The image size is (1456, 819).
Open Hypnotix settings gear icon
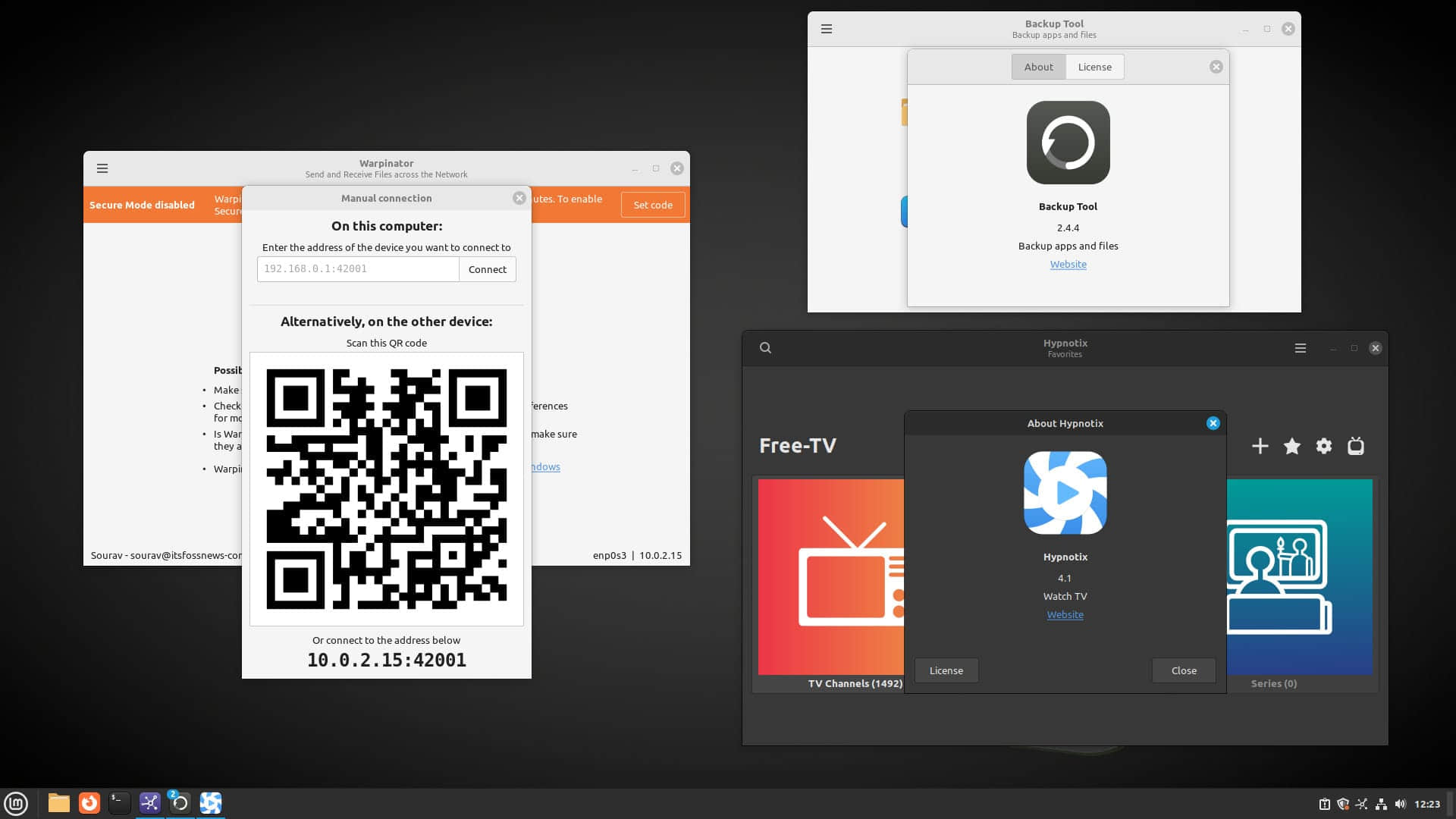point(1324,447)
